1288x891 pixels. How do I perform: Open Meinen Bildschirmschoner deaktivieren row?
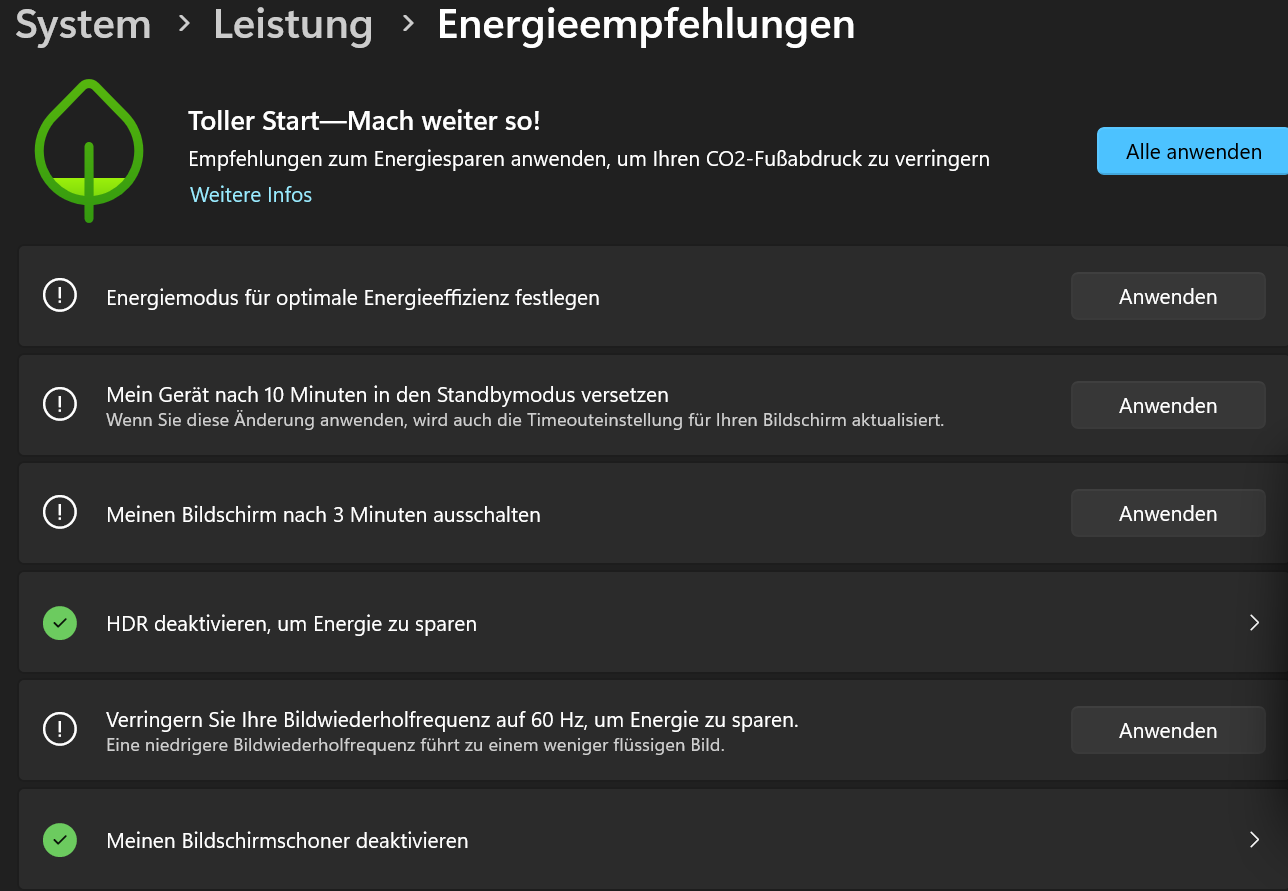tap(653, 840)
